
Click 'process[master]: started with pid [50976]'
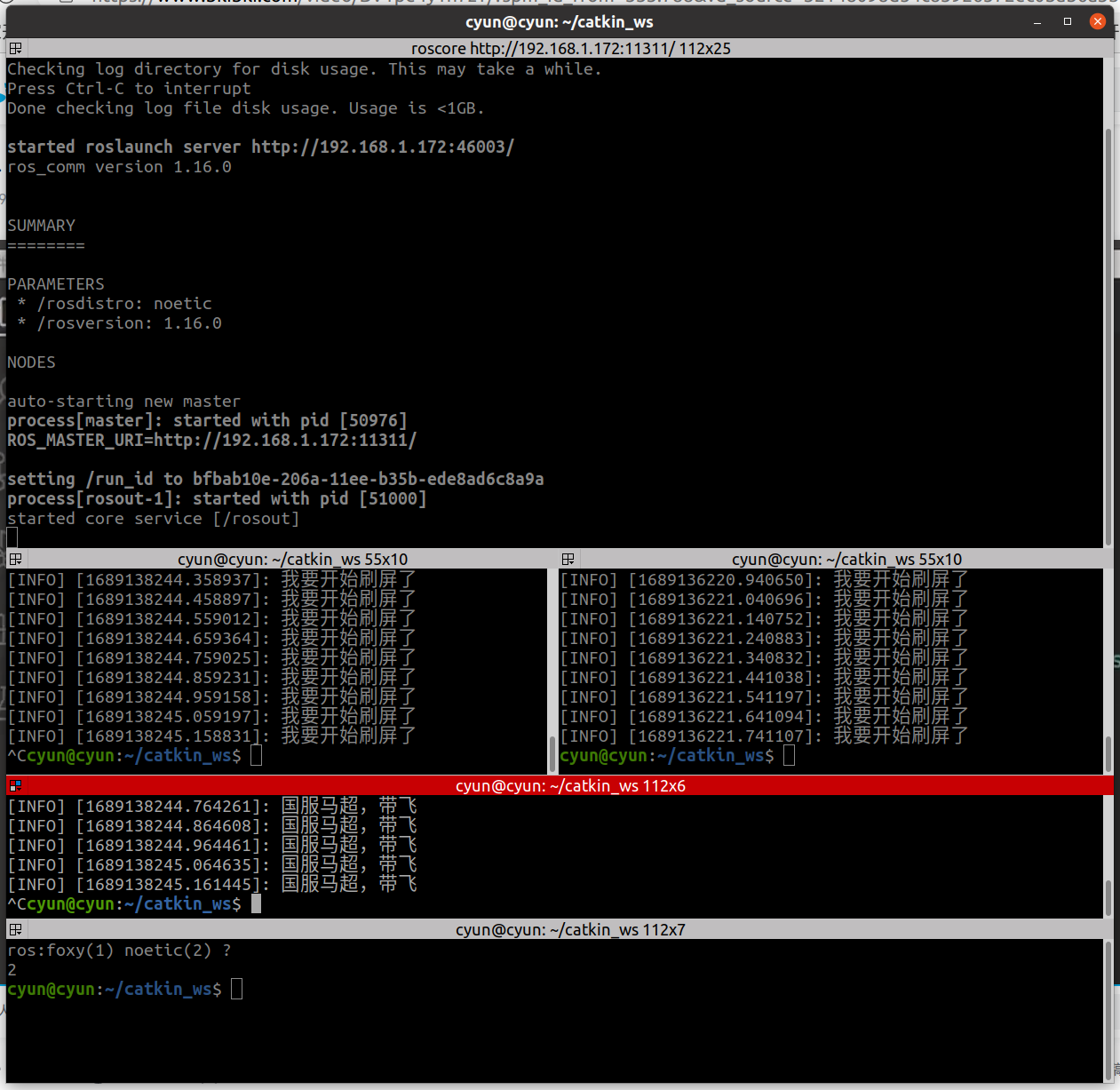coord(207,420)
